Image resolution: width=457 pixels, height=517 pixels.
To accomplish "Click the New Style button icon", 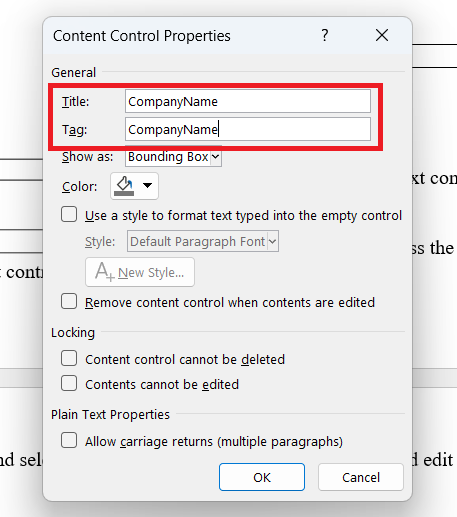I will (x=105, y=272).
